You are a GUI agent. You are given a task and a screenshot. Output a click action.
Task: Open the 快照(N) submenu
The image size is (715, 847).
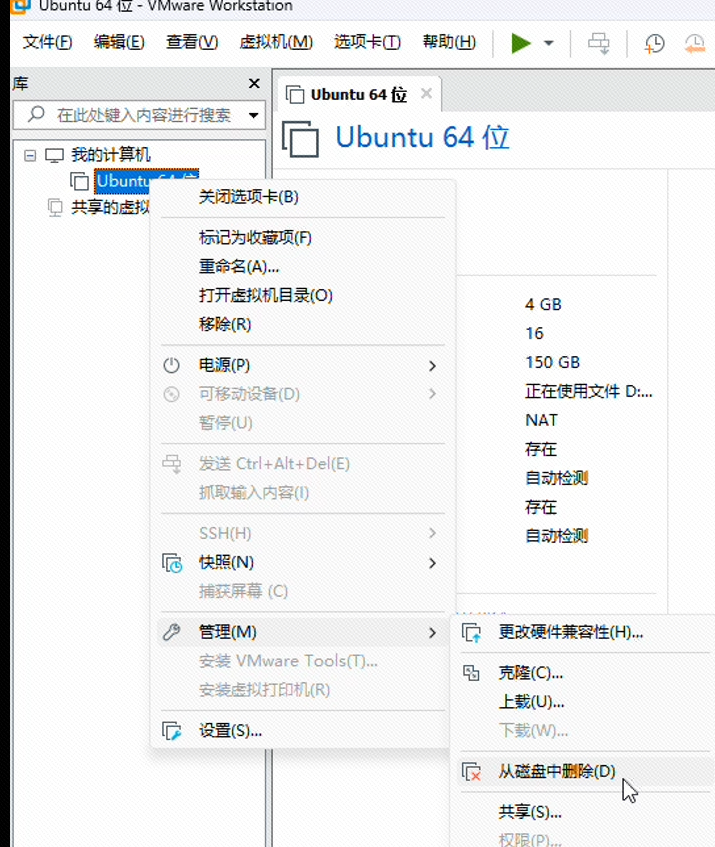(302, 562)
